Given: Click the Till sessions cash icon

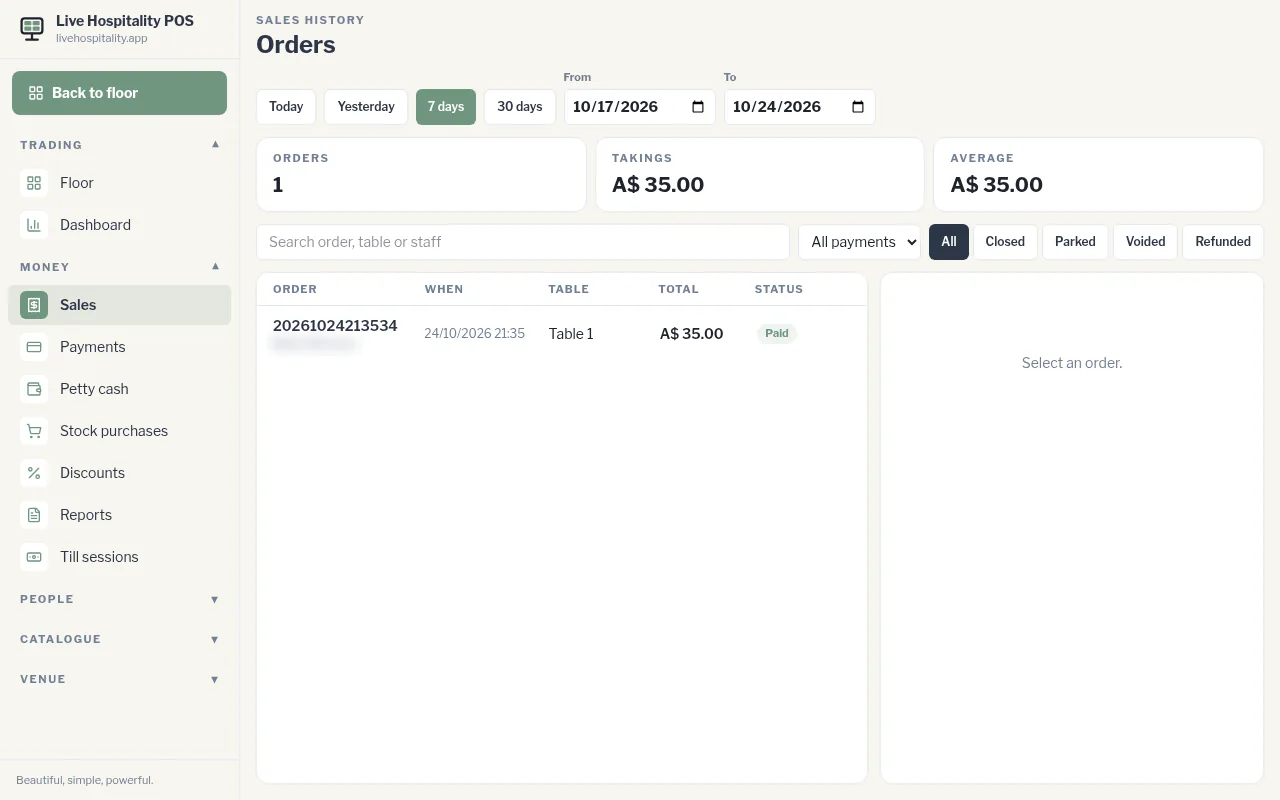Looking at the screenshot, I should pos(34,557).
